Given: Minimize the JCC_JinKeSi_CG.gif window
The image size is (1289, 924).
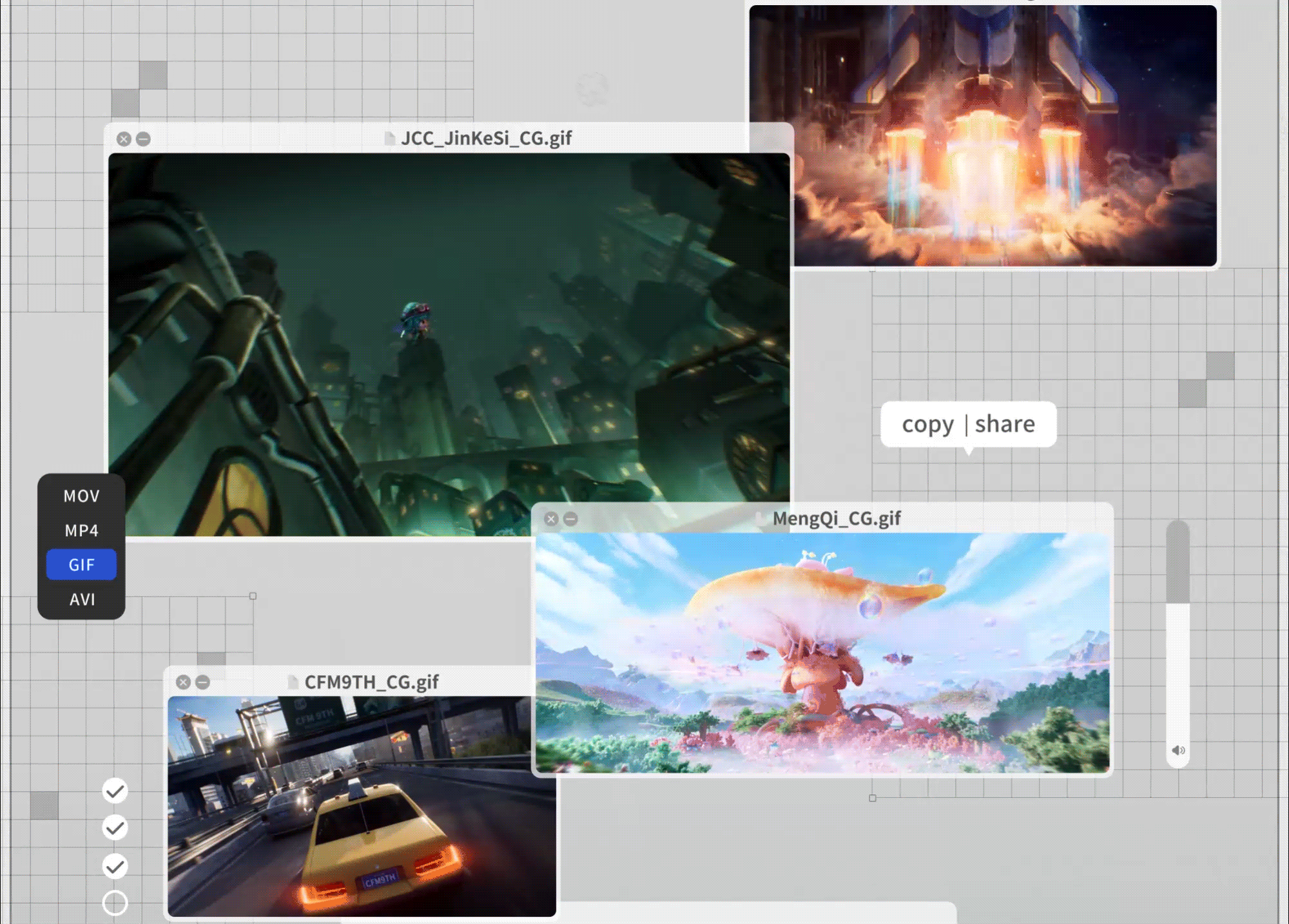Looking at the screenshot, I should 143,139.
